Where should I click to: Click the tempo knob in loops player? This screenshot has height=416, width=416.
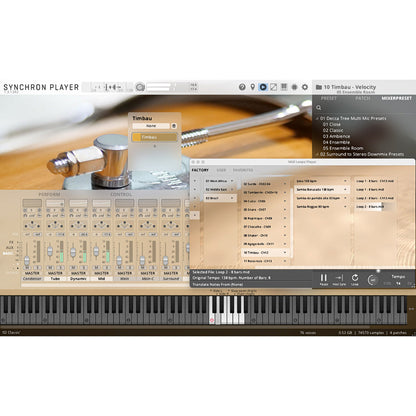(372, 280)
